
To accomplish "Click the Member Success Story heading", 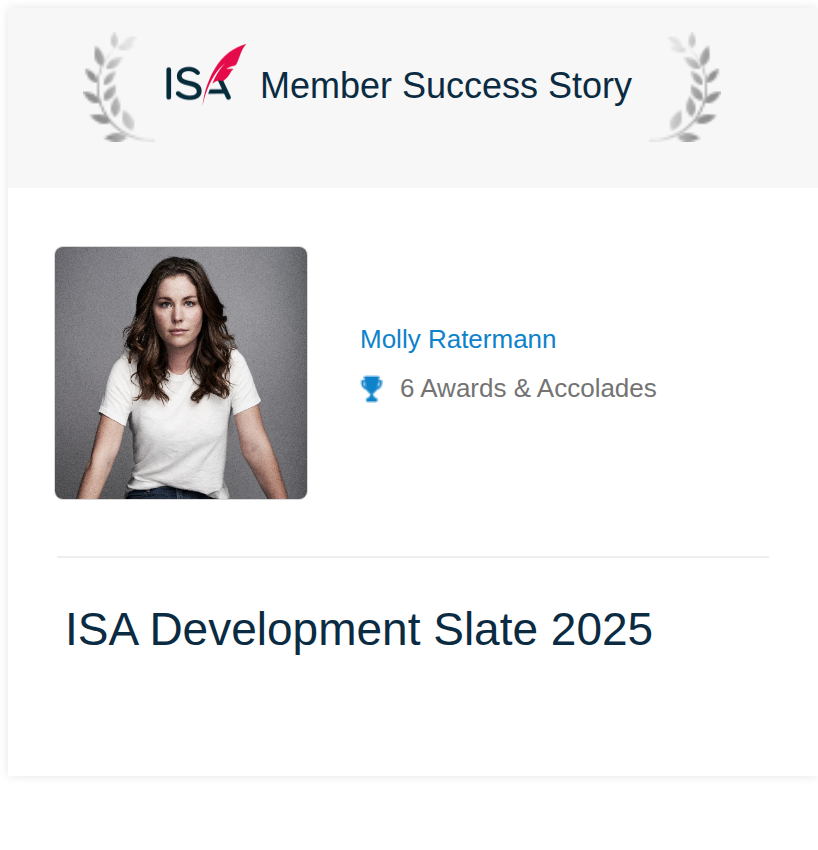I will tap(446, 86).
